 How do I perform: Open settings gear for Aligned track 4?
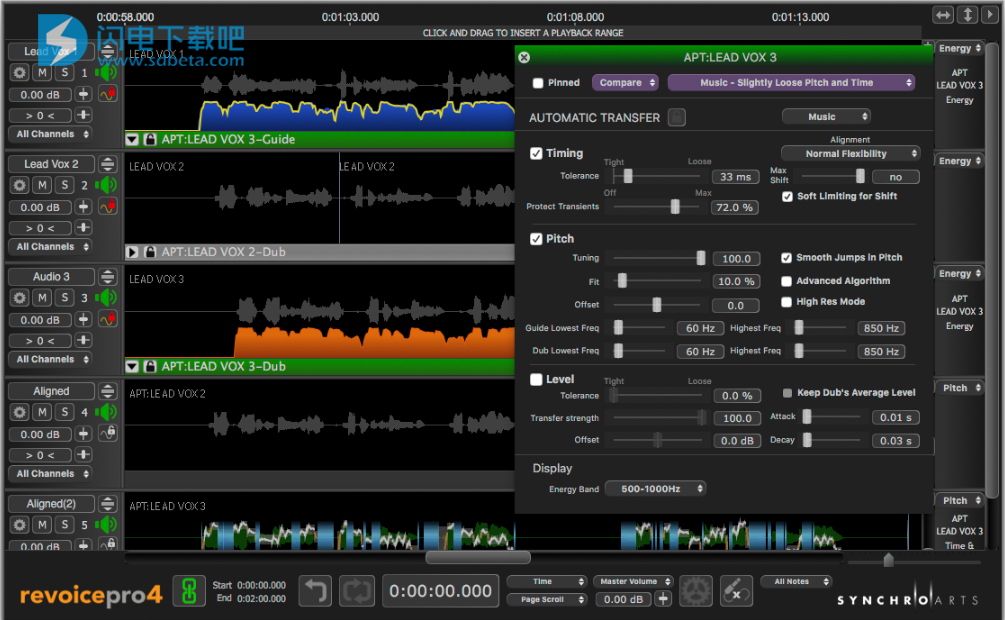pyautogui.click(x=20, y=412)
